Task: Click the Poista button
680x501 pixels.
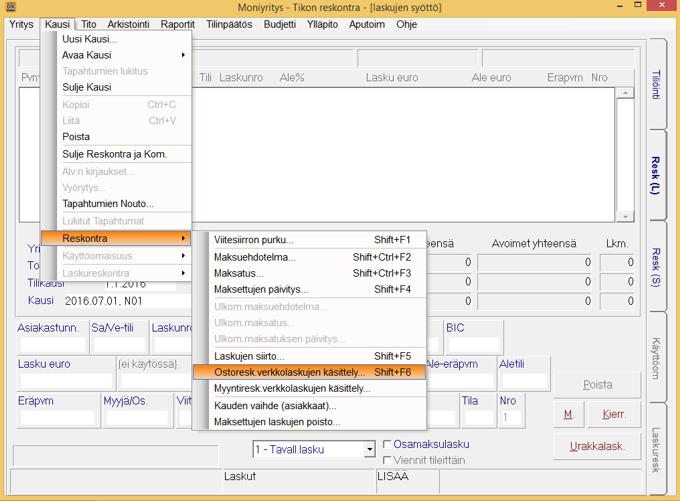Action: (x=597, y=385)
